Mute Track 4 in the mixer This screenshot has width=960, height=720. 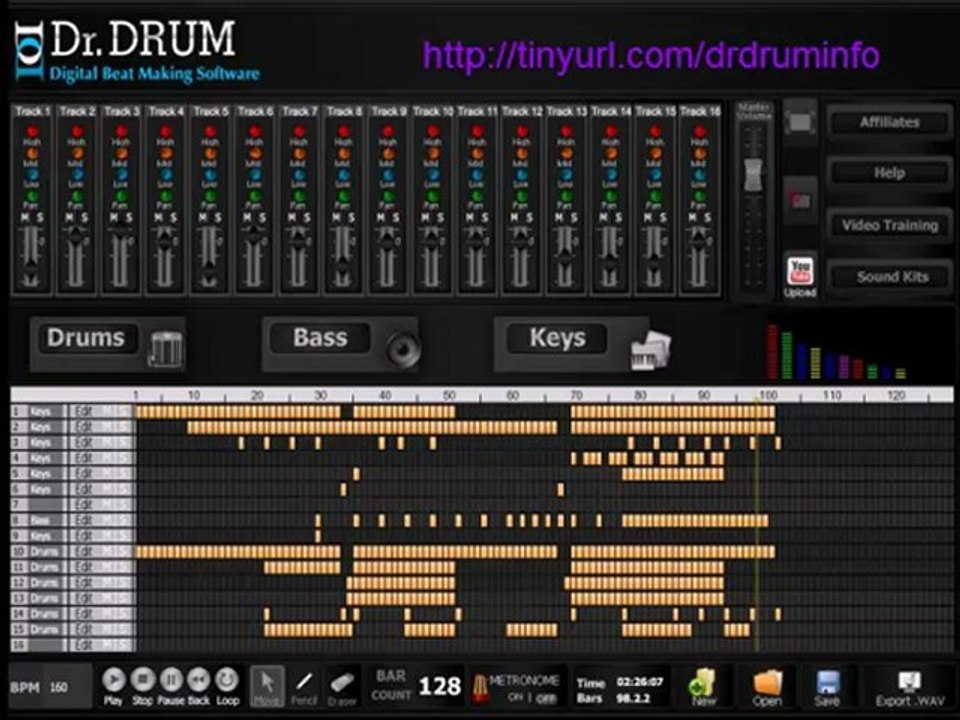click(x=158, y=217)
